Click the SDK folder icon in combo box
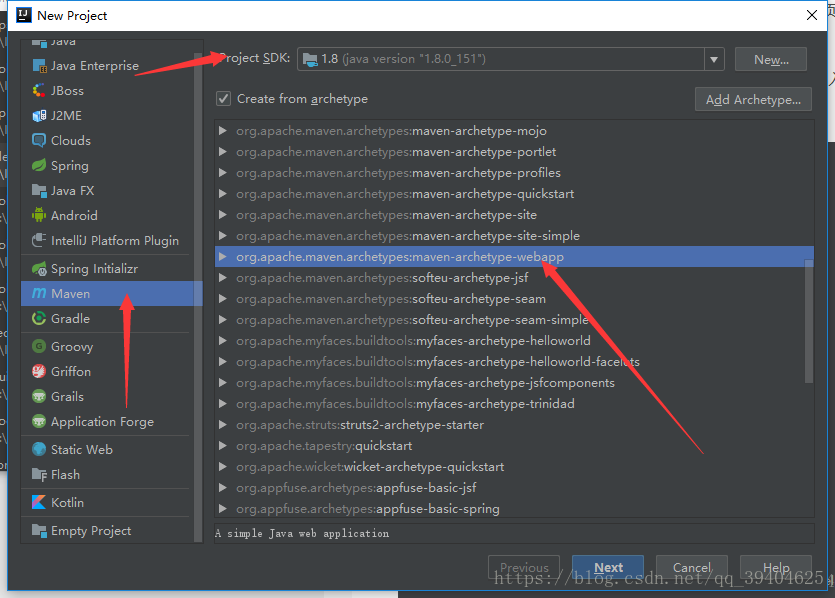835x598 pixels. click(x=310, y=60)
